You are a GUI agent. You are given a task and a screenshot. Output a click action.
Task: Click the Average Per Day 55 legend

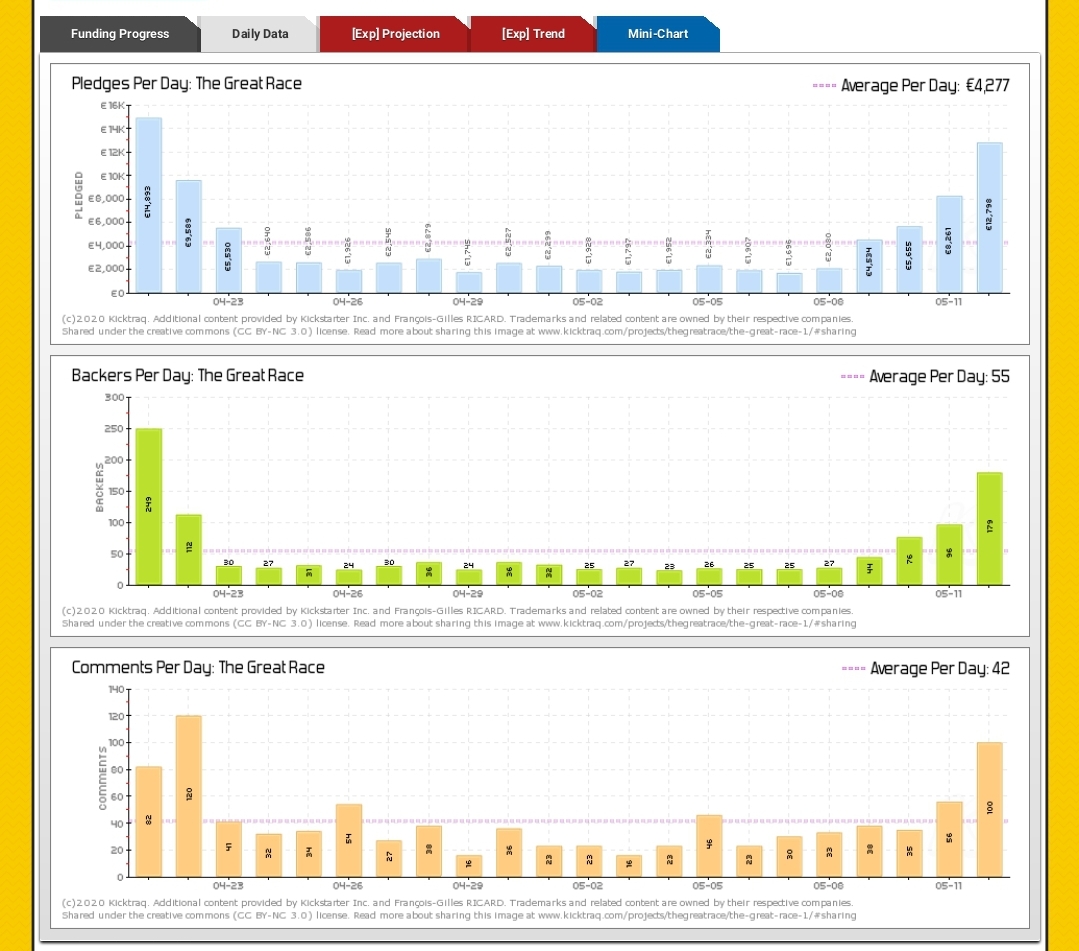click(x=925, y=377)
